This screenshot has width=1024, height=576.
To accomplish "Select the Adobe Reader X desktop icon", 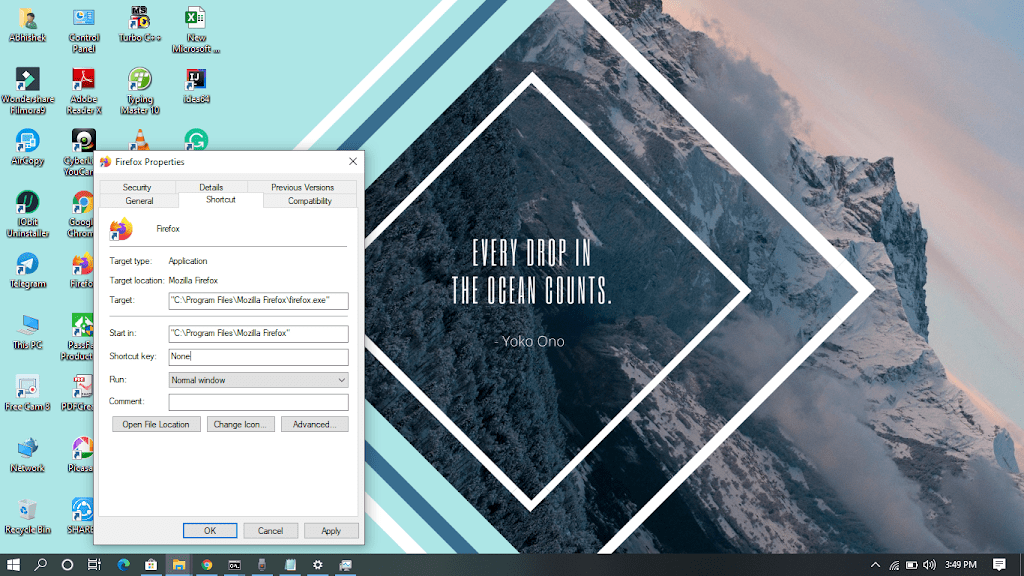I will (84, 80).
